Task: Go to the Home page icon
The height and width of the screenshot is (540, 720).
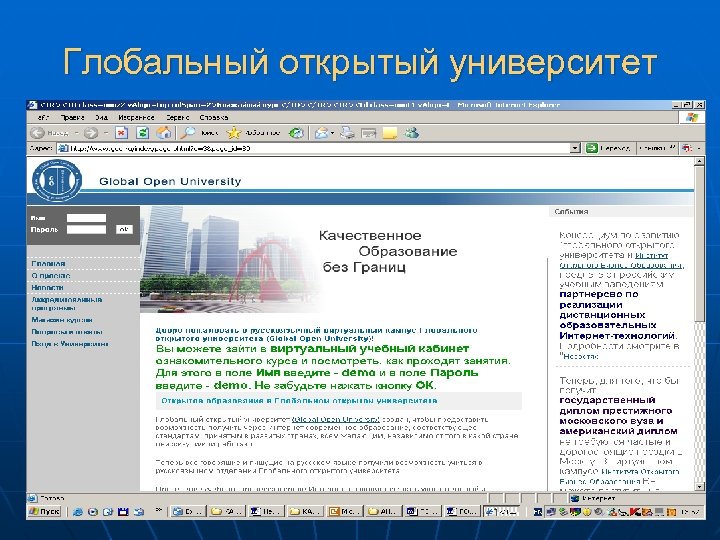Action: [164, 133]
